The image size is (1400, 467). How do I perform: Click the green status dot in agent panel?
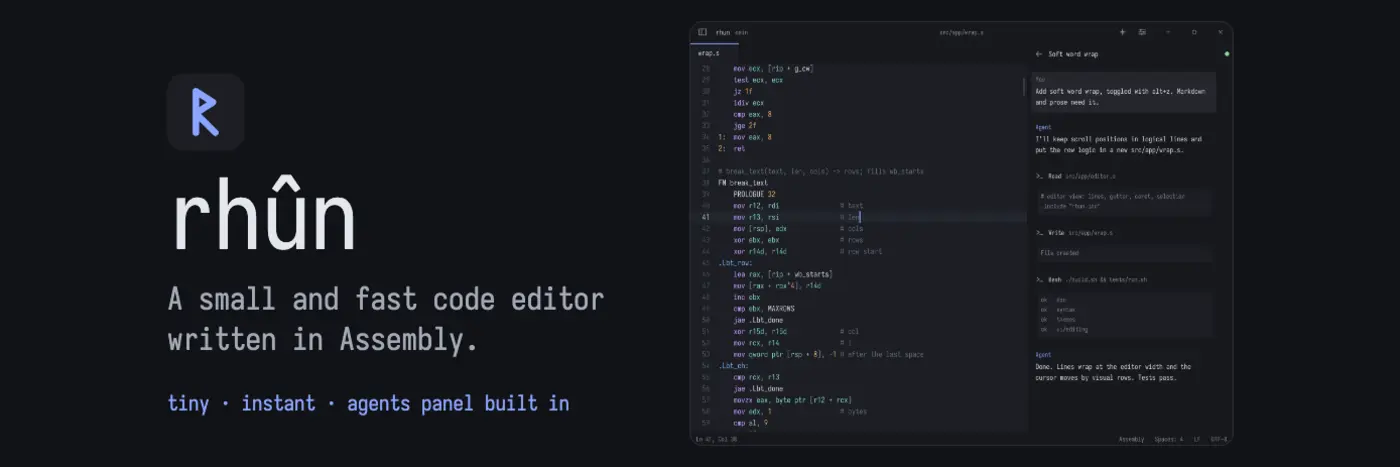[x=1227, y=54]
